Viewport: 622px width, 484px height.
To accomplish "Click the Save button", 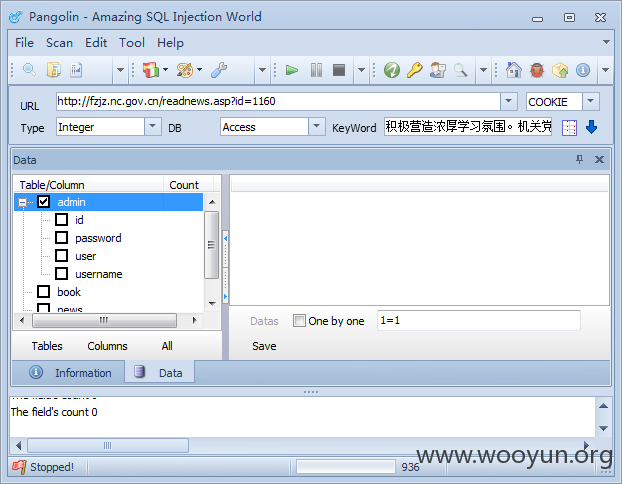I will pos(264,346).
